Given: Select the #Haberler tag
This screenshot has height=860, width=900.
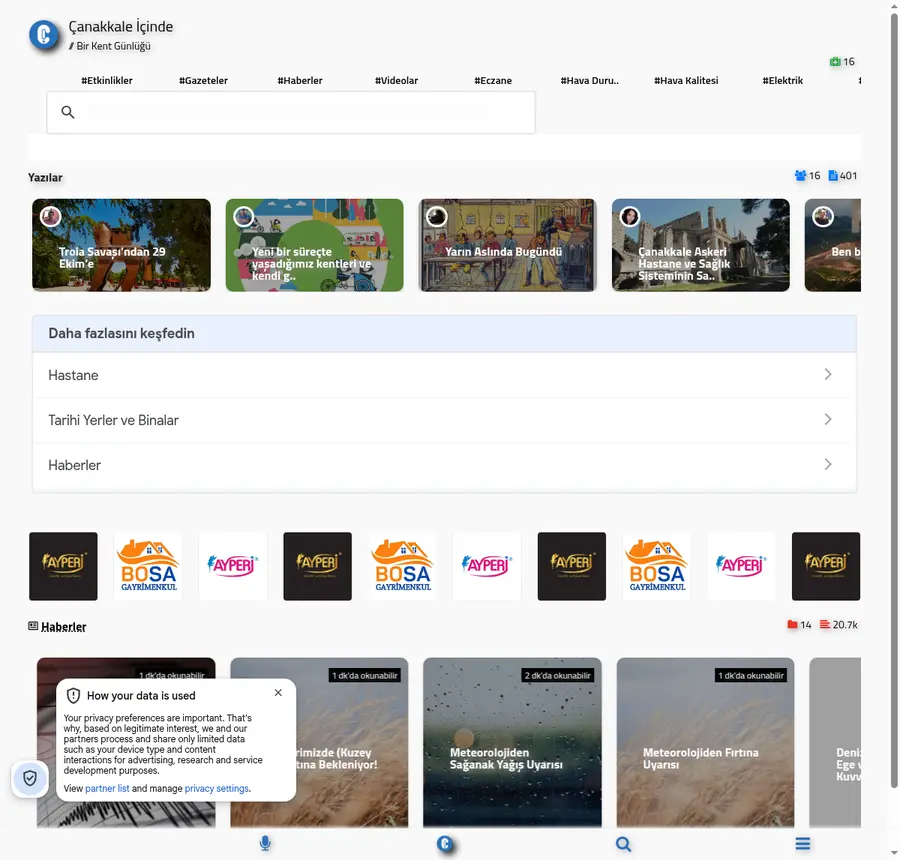Looking at the screenshot, I should 300,80.
